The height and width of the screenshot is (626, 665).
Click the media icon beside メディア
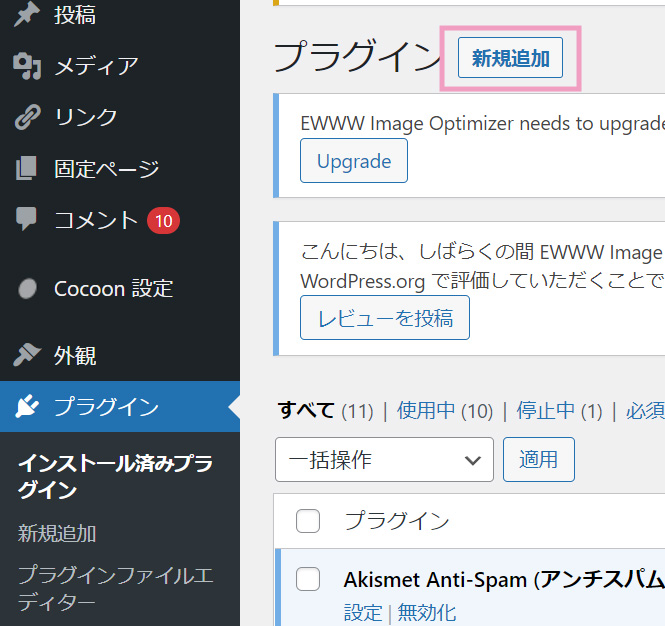coord(27,66)
